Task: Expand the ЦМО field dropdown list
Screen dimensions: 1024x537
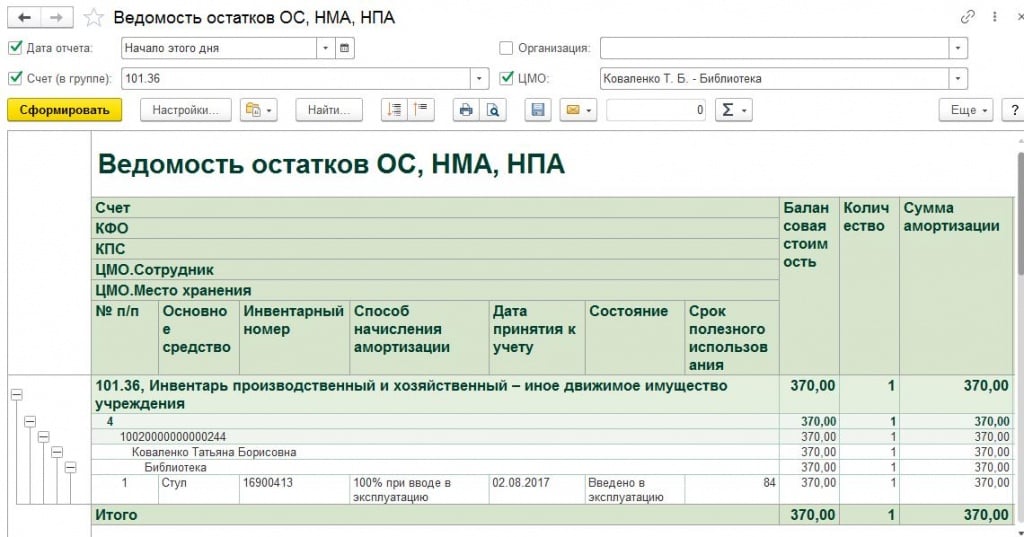Action: tap(958, 78)
